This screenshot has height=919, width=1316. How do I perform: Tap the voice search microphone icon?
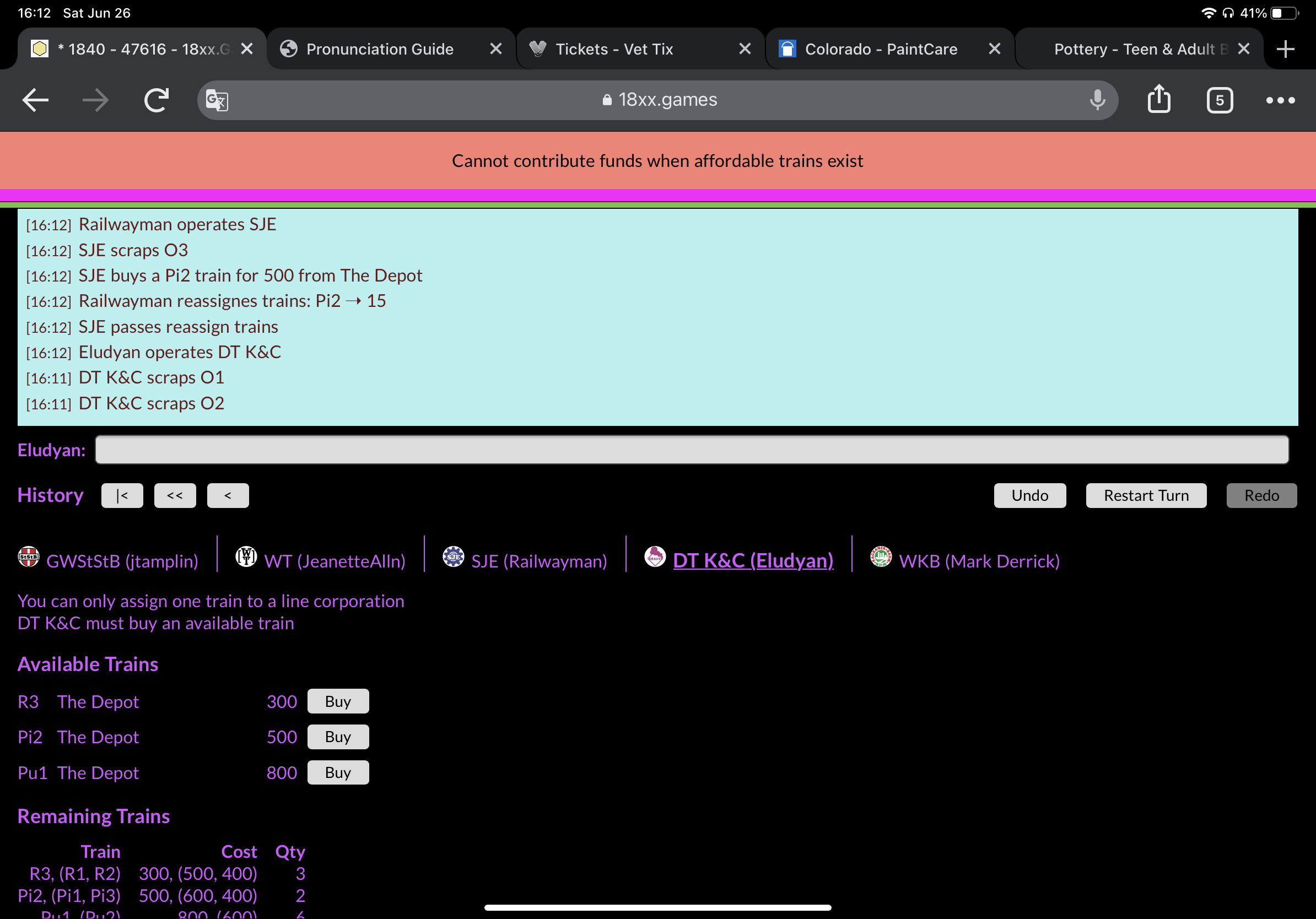point(1097,100)
